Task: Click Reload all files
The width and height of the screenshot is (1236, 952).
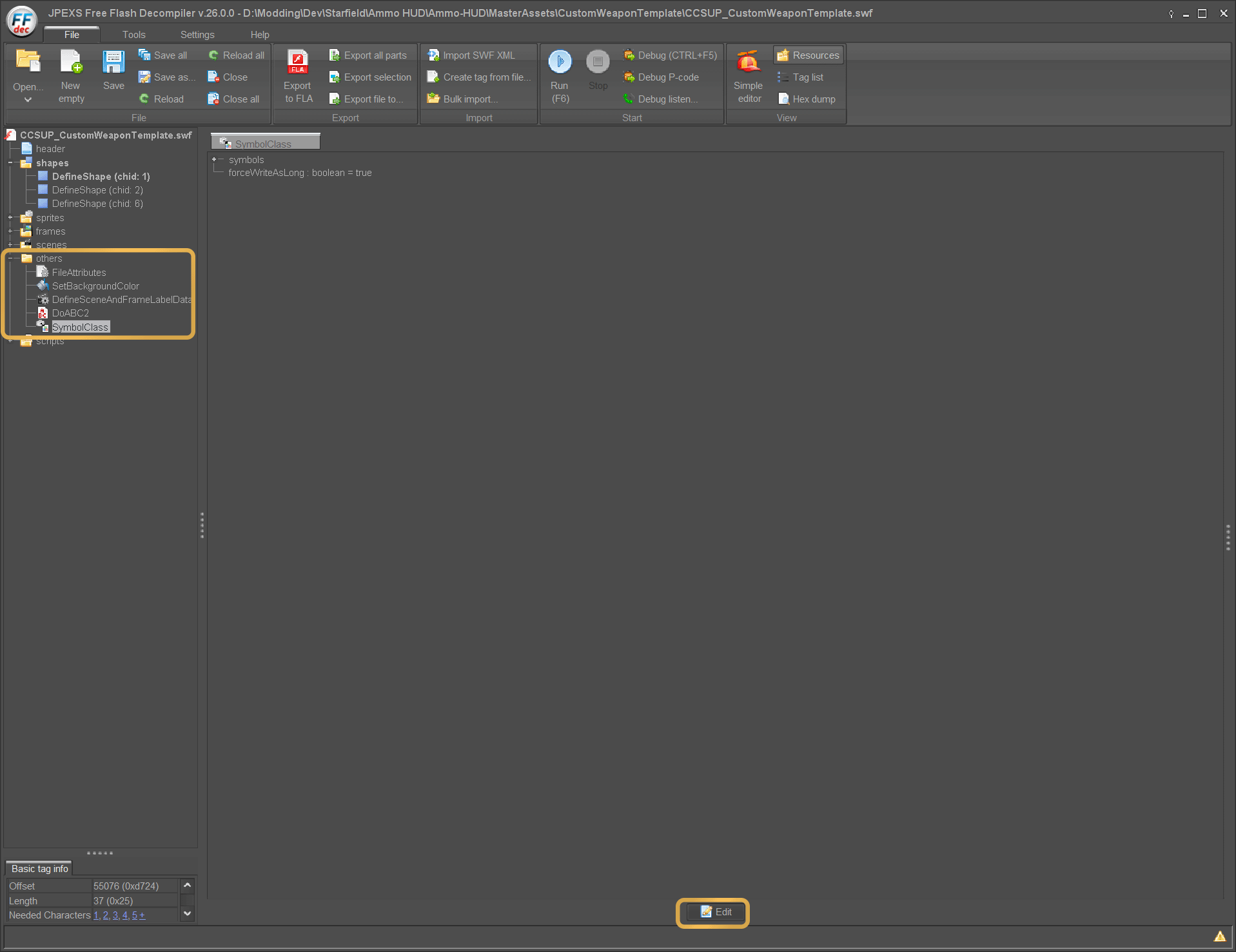Action: [236, 55]
